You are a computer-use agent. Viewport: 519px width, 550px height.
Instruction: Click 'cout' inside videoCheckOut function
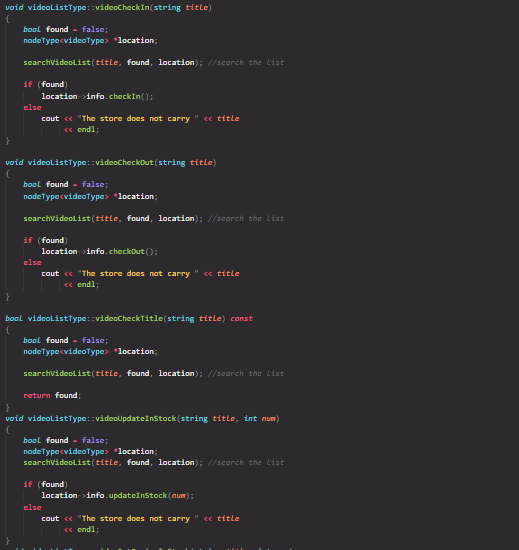click(50, 274)
